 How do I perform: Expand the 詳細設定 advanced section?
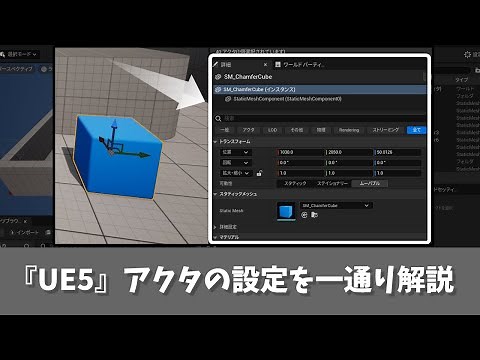coord(215,227)
